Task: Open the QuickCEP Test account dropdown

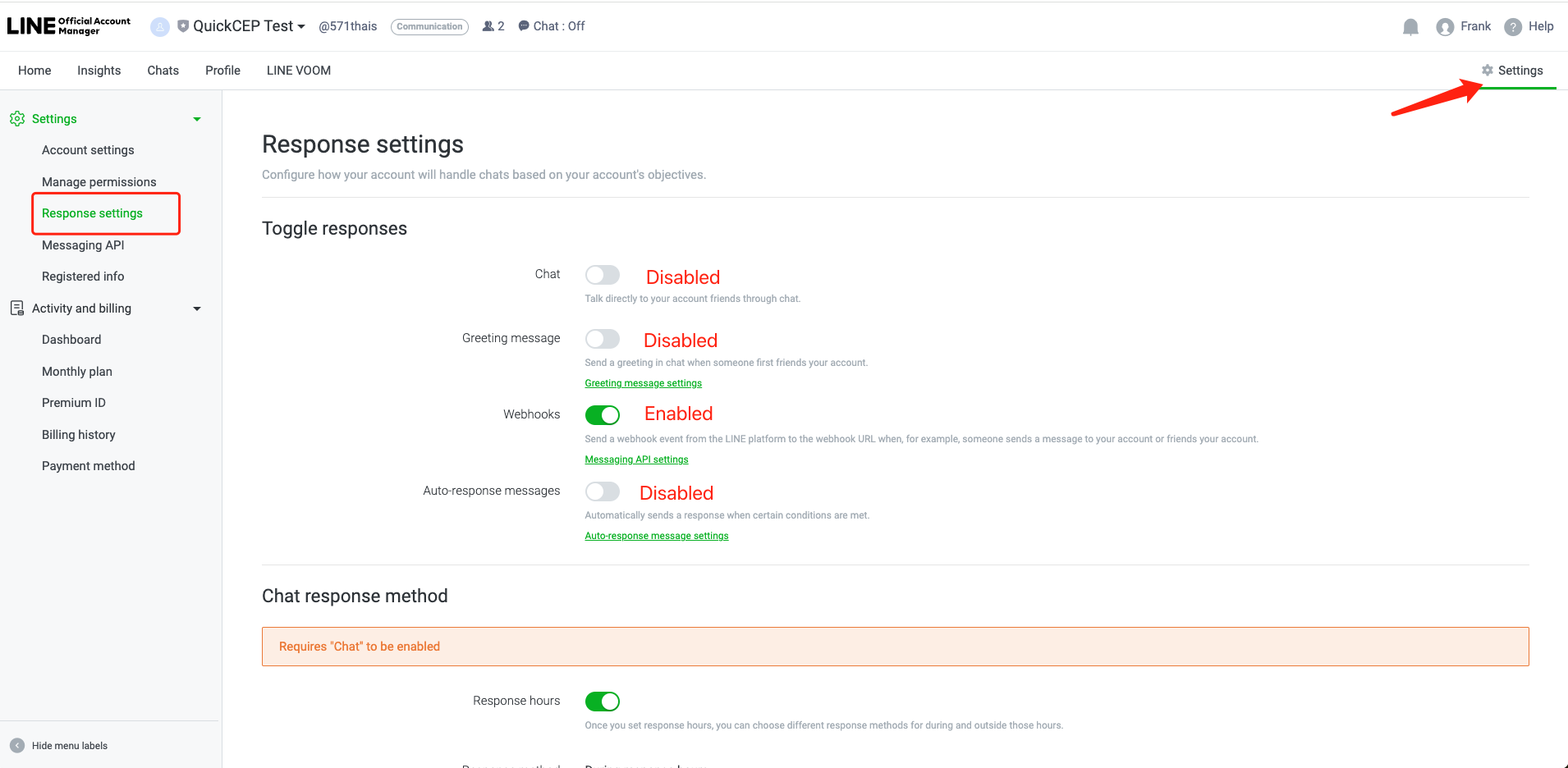Action: coord(301,27)
